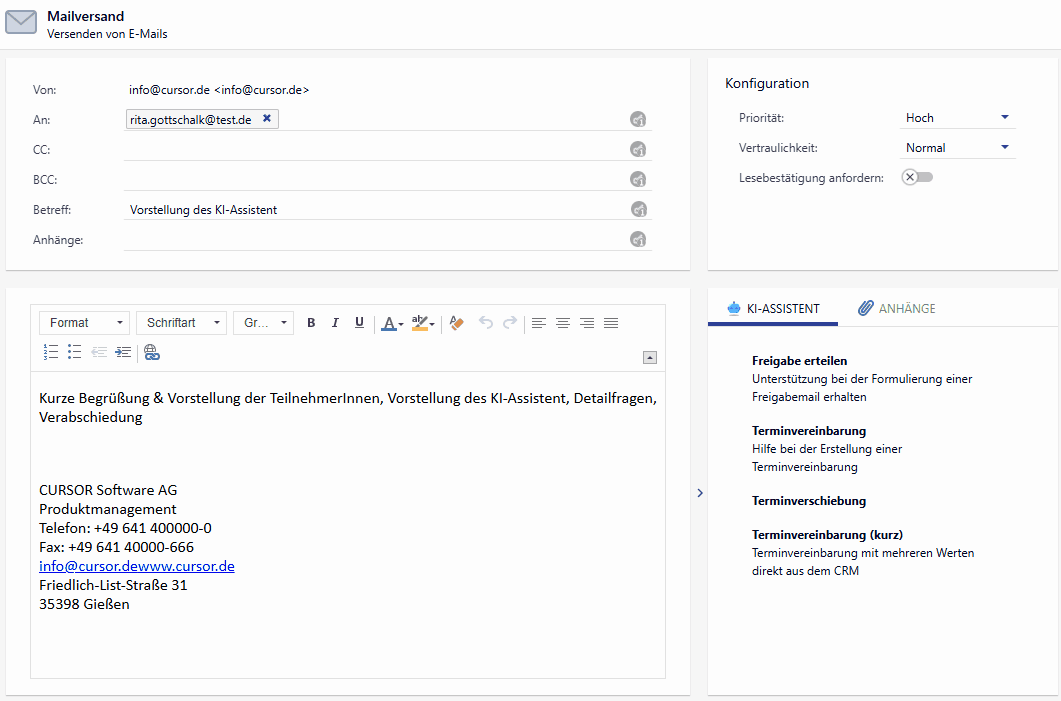Expand the Vertraulichkeit dropdown
The width and height of the screenshot is (1061, 701).
[957, 148]
